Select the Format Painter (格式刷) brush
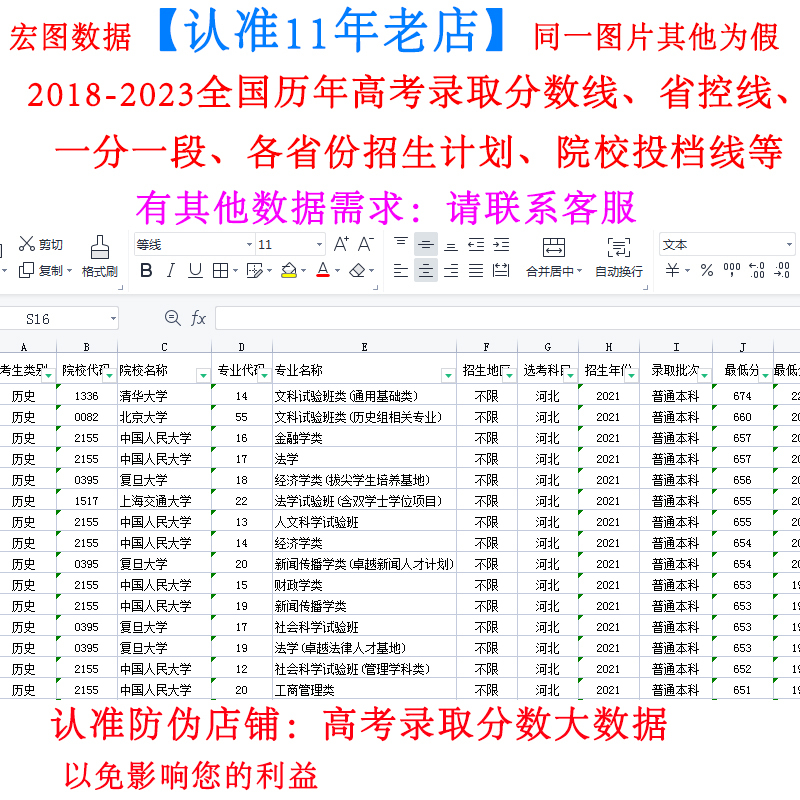 [99, 257]
